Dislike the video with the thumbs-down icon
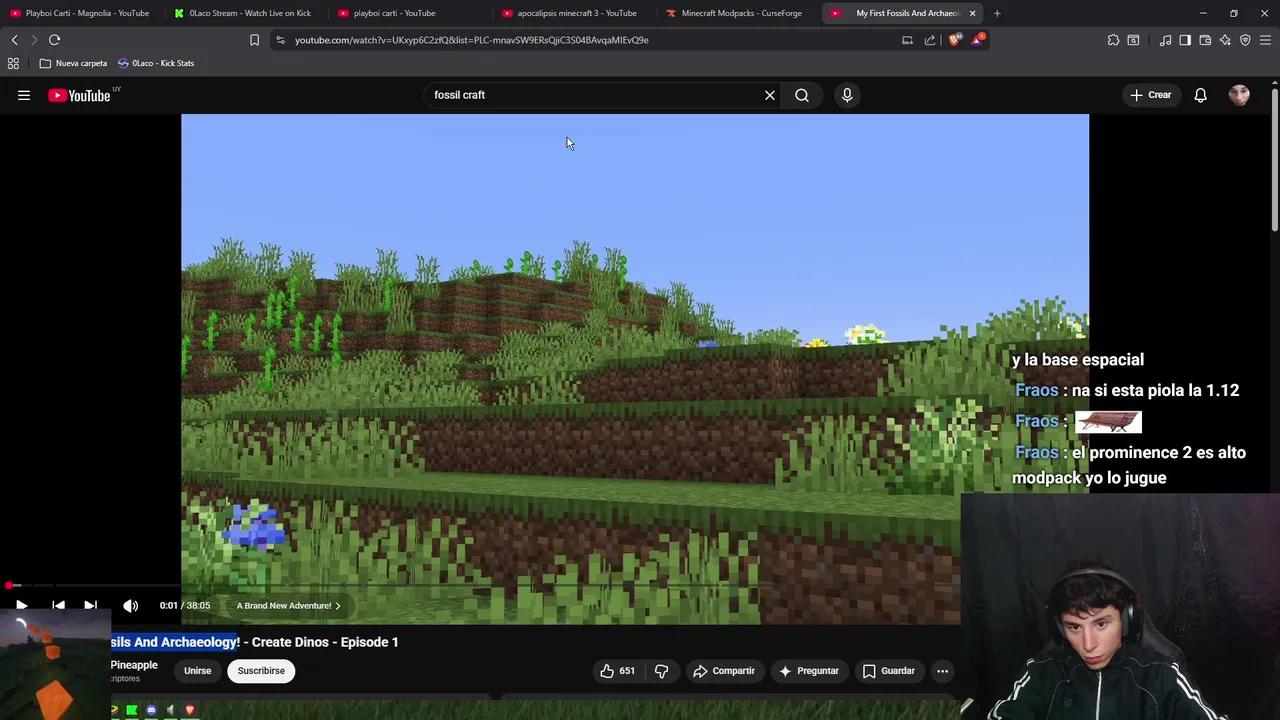The height and width of the screenshot is (720, 1280). click(661, 671)
